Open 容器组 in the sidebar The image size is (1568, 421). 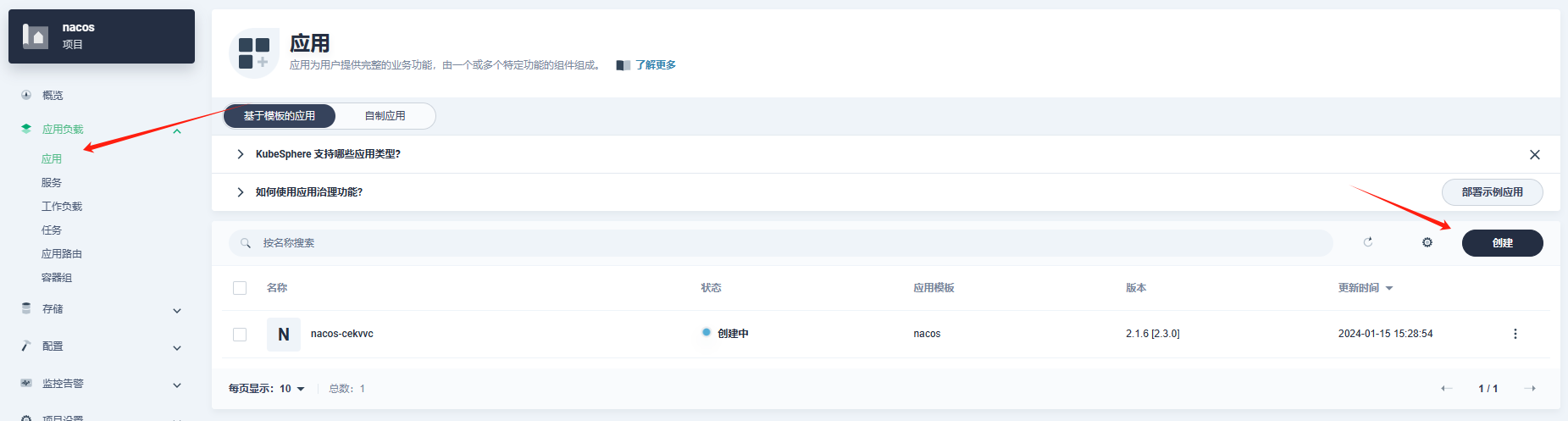click(57, 278)
